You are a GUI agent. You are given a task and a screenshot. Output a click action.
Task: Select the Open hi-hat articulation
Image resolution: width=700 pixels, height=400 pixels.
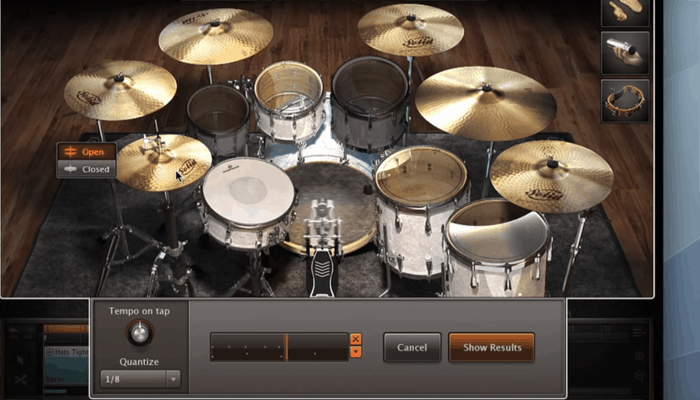click(x=87, y=152)
